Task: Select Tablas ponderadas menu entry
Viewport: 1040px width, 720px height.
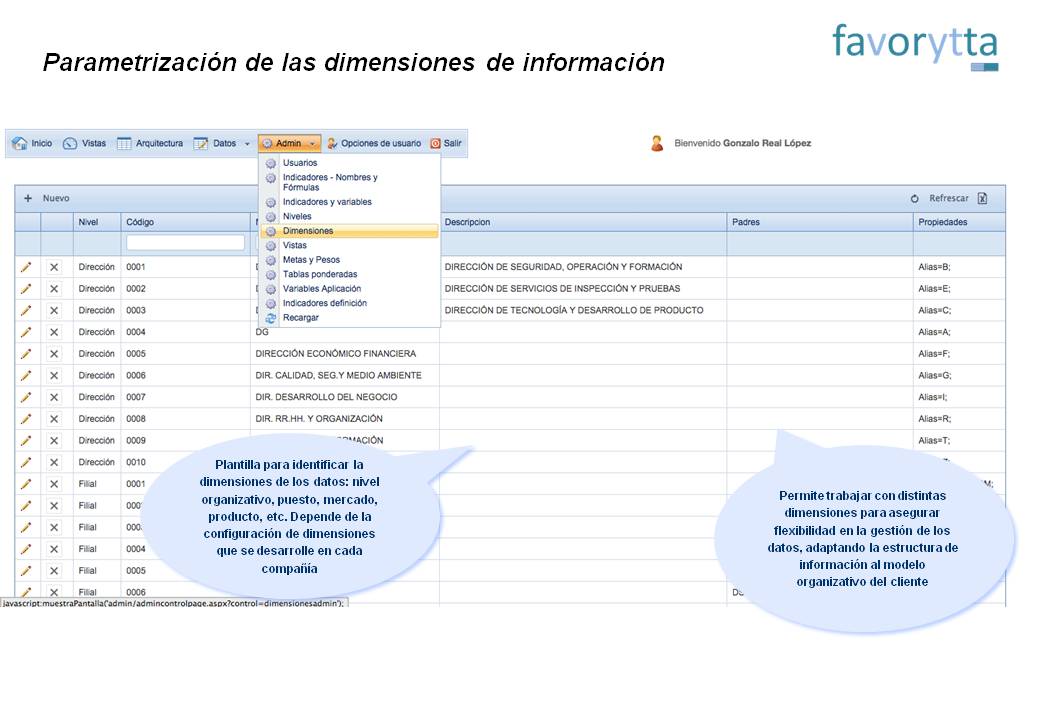Action: point(320,274)
